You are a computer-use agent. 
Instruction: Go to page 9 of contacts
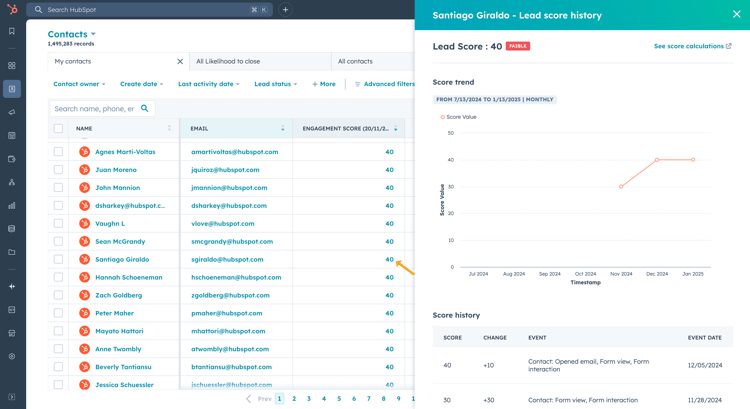click(x=398, y=398)
